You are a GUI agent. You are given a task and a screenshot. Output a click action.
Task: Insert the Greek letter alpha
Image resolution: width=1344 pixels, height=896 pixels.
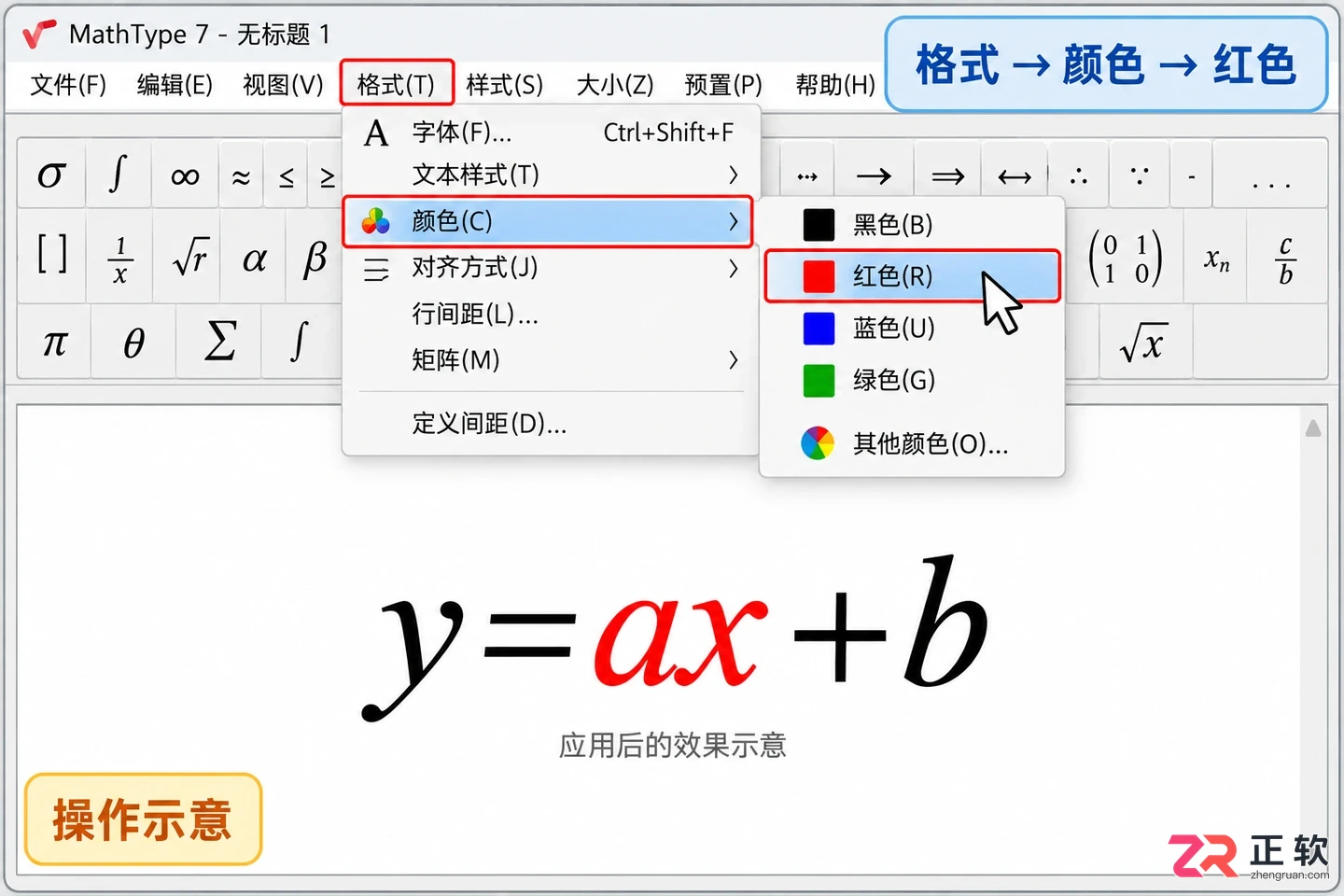pos(254,258)
